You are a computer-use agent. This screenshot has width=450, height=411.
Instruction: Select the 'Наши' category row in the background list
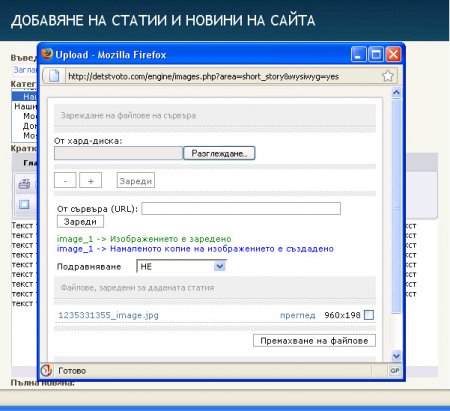(x=25, y=106)
